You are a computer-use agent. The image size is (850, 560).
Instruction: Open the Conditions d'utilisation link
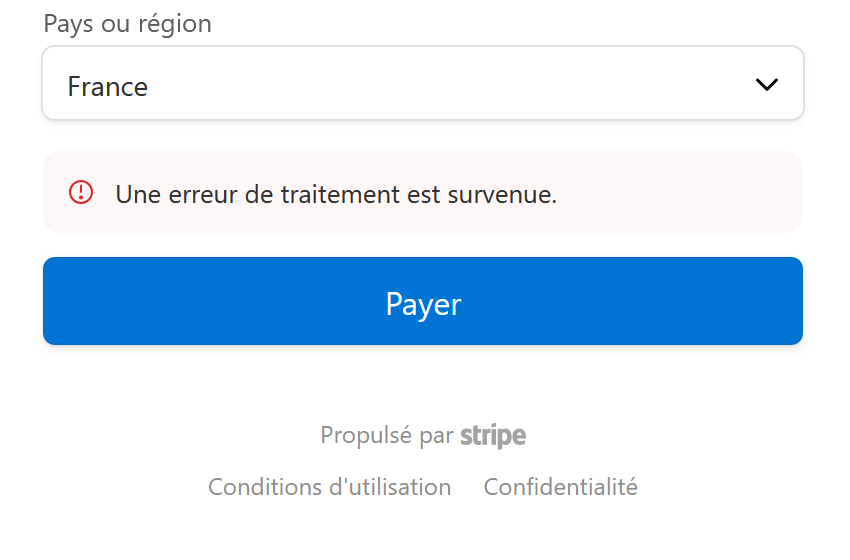point(330,487)
